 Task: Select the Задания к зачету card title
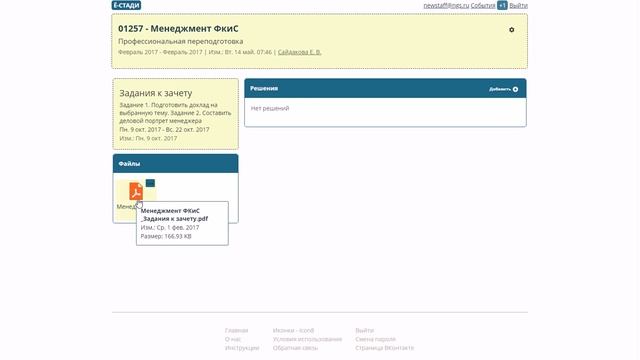click(156, 93)
